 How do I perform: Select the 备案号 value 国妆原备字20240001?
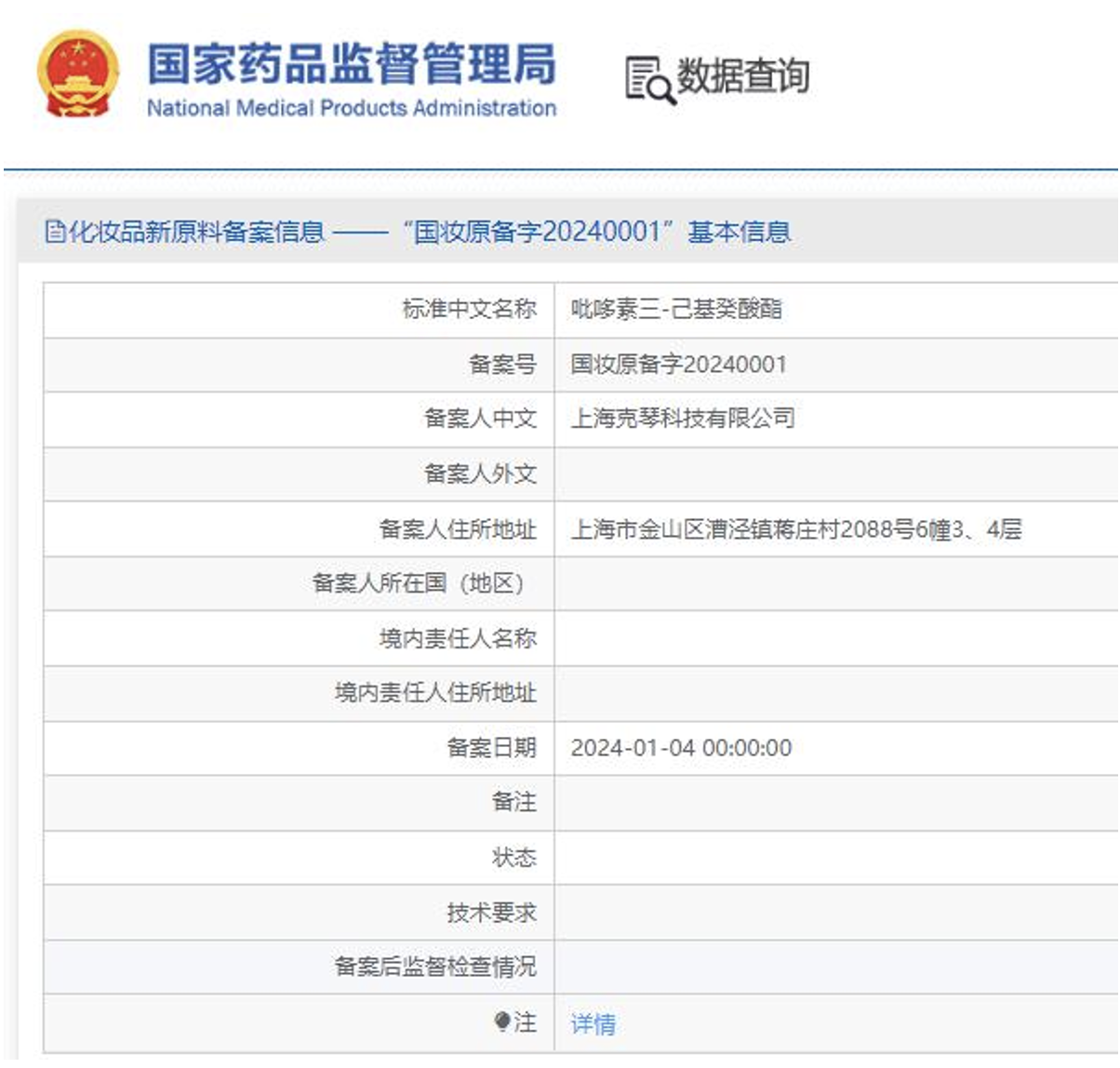click(678, 364)
